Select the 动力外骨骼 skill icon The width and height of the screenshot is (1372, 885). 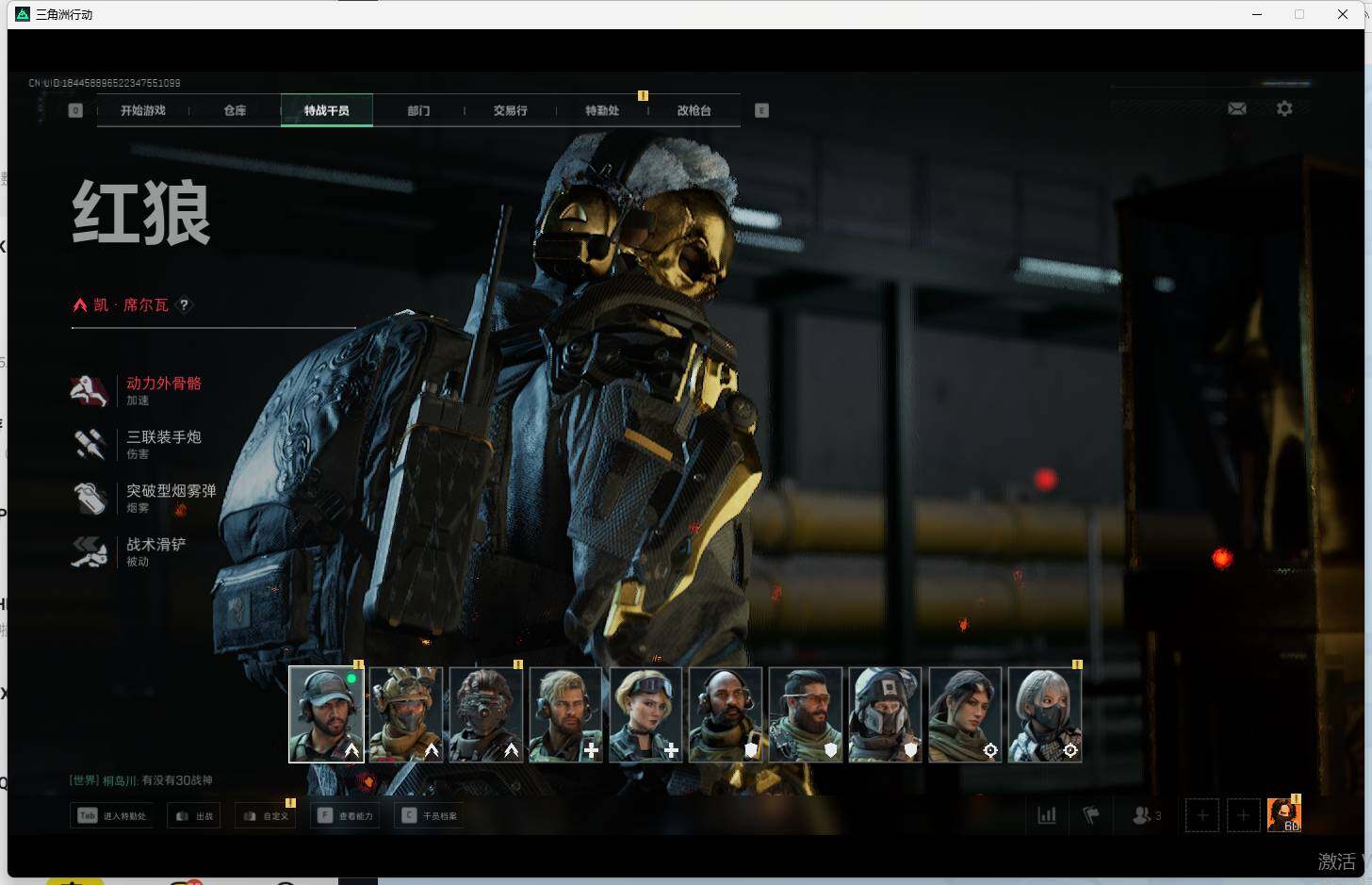tap(90, 390)
